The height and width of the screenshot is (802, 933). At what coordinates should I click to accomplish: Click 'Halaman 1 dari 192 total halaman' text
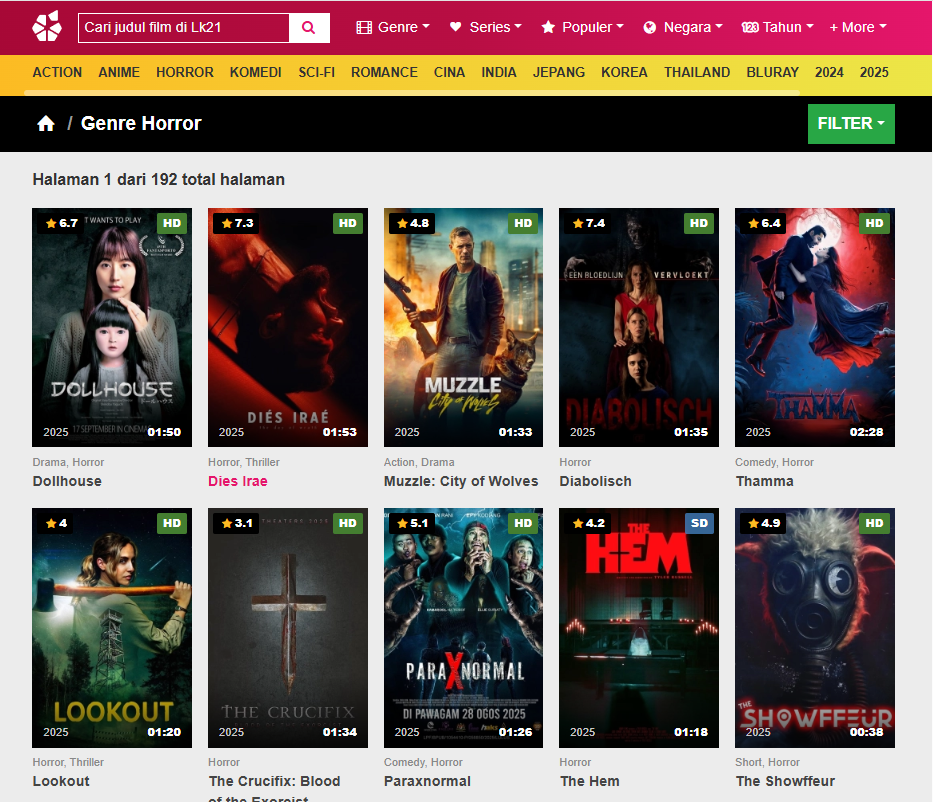point(158,180)
